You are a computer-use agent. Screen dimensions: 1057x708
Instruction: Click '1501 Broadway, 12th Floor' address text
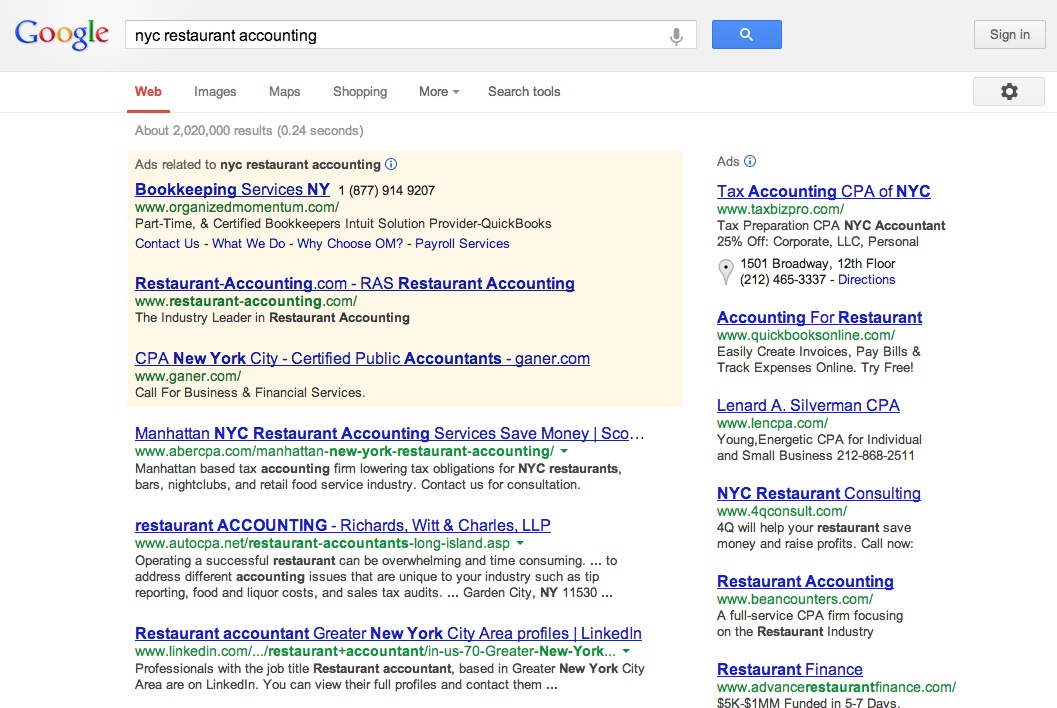point(818,264)
